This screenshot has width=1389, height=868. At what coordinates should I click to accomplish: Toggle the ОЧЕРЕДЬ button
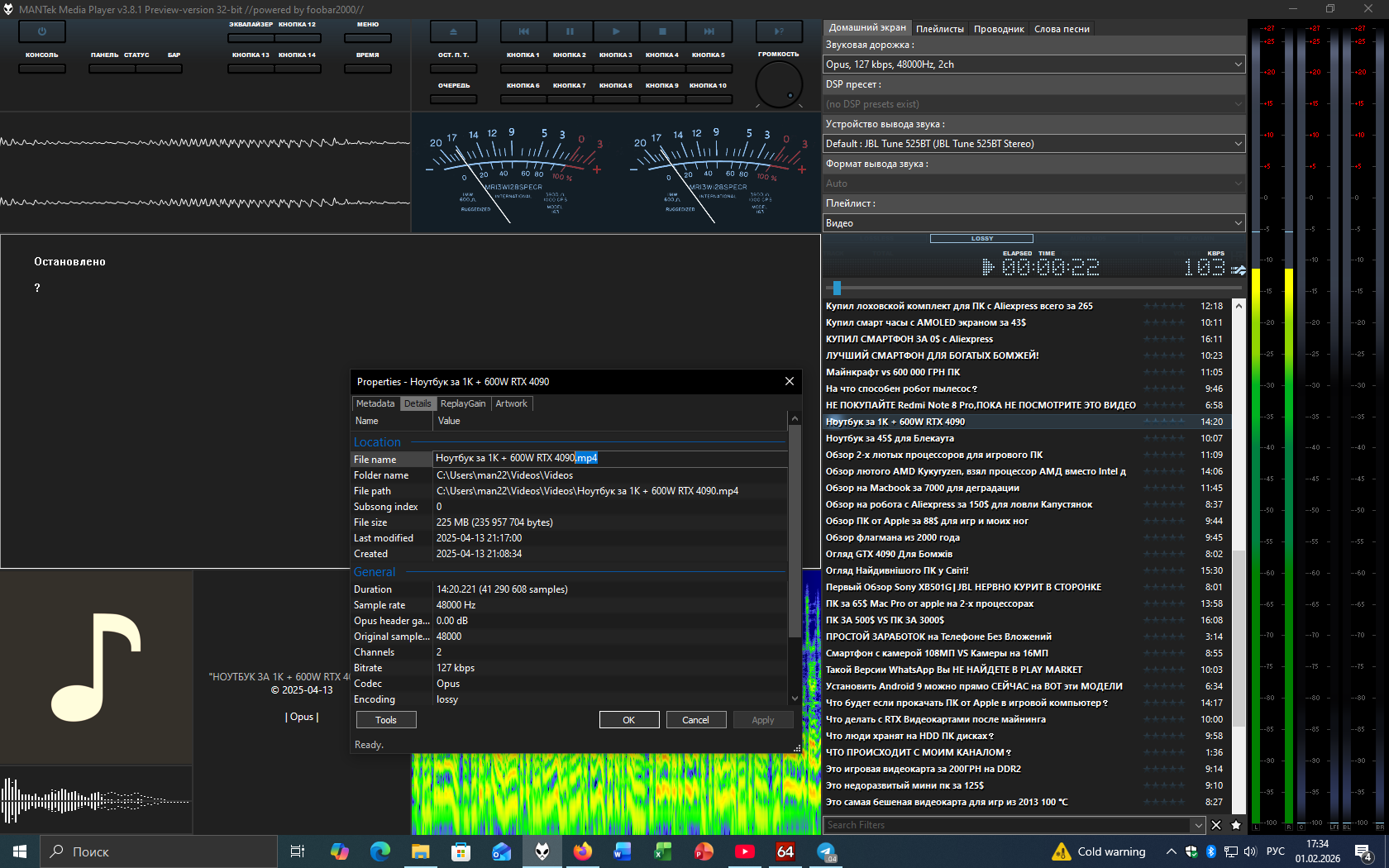[x=454, y=99]
